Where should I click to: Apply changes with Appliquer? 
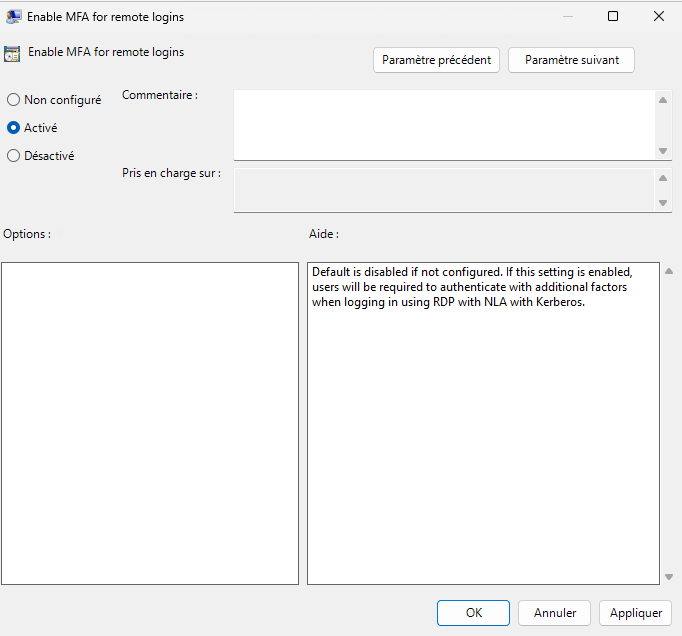pyautogui.click(x=635, y=613)
